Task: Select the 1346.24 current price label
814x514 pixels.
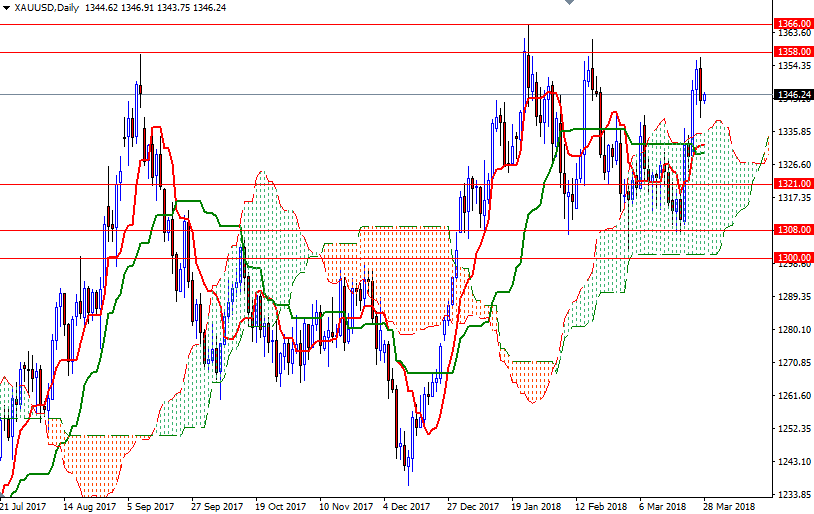Action: (793, 94)
